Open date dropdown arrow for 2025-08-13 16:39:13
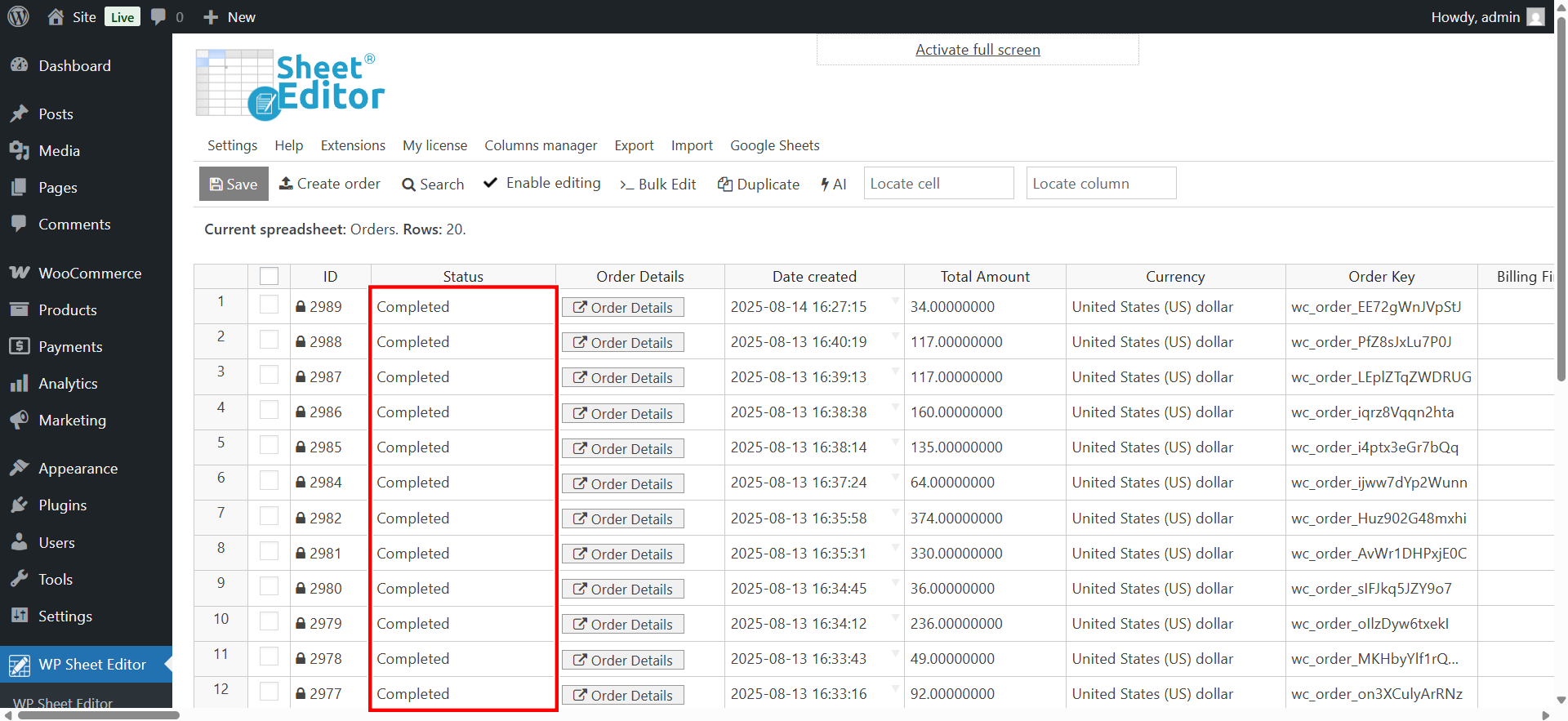The width and height of the screenshot is (1568, 721). coord(896,372)
